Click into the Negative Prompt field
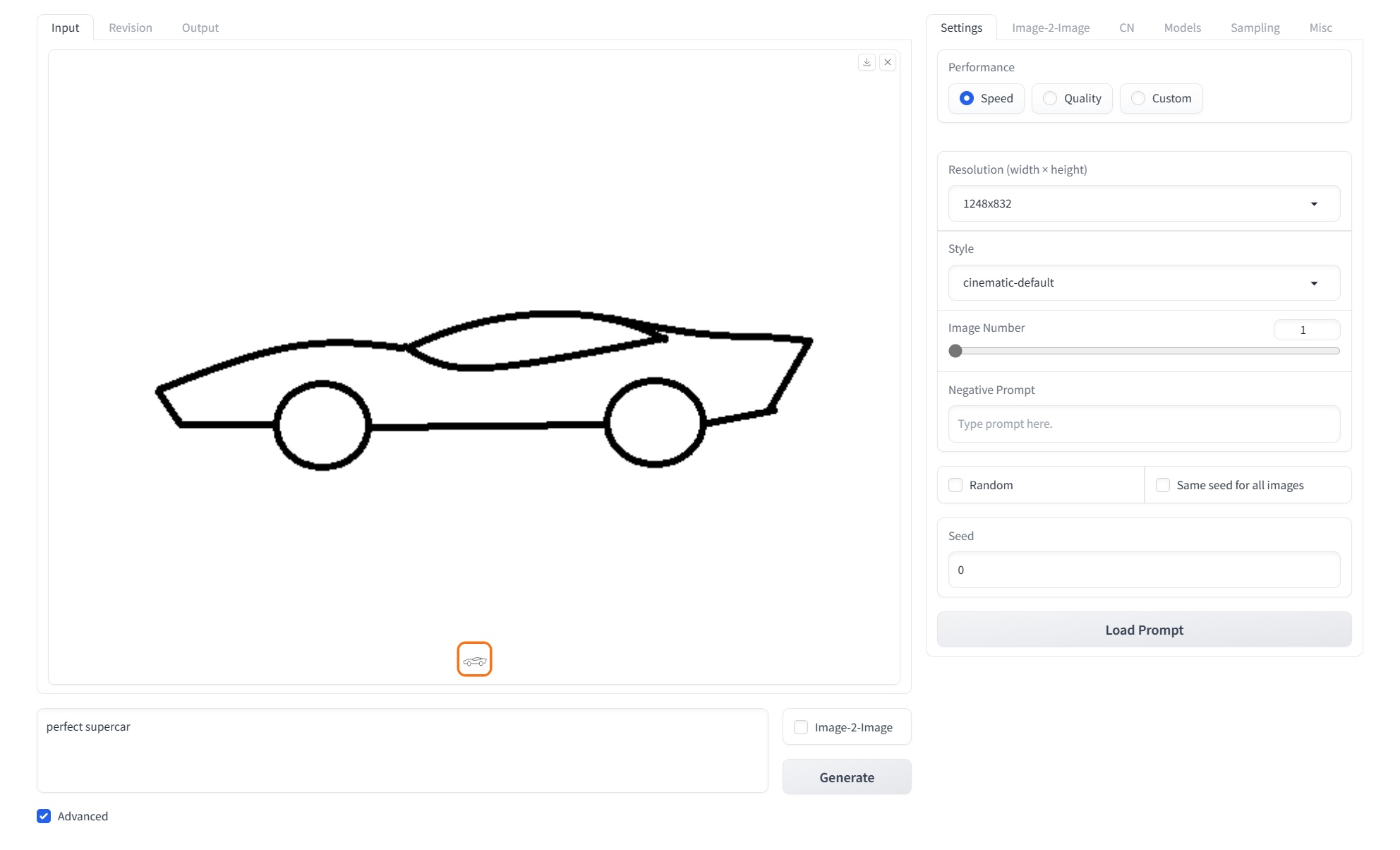The height and width of the screenshot is (850, 1400). coord(1143,424)
